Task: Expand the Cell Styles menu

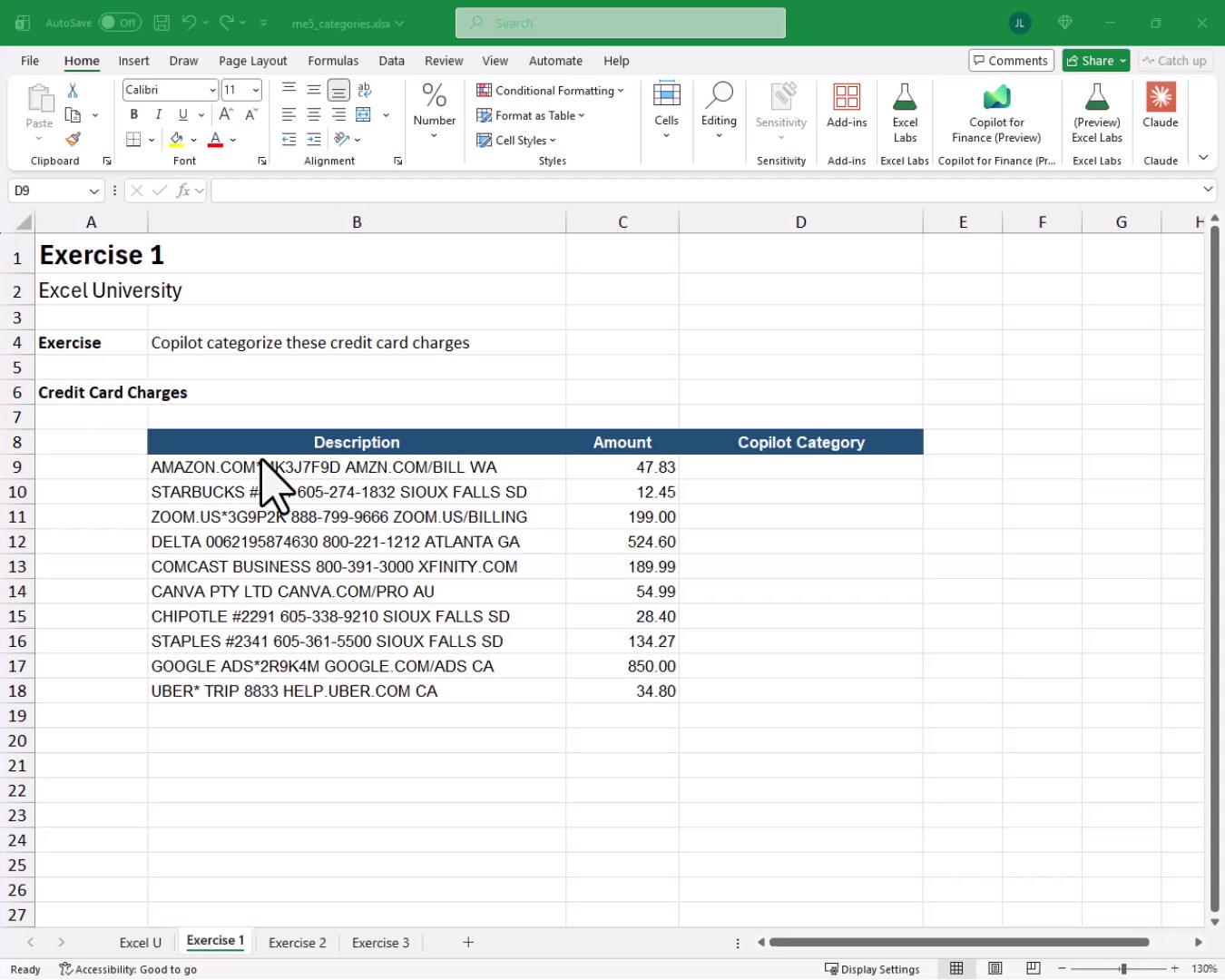Action: 516,140
